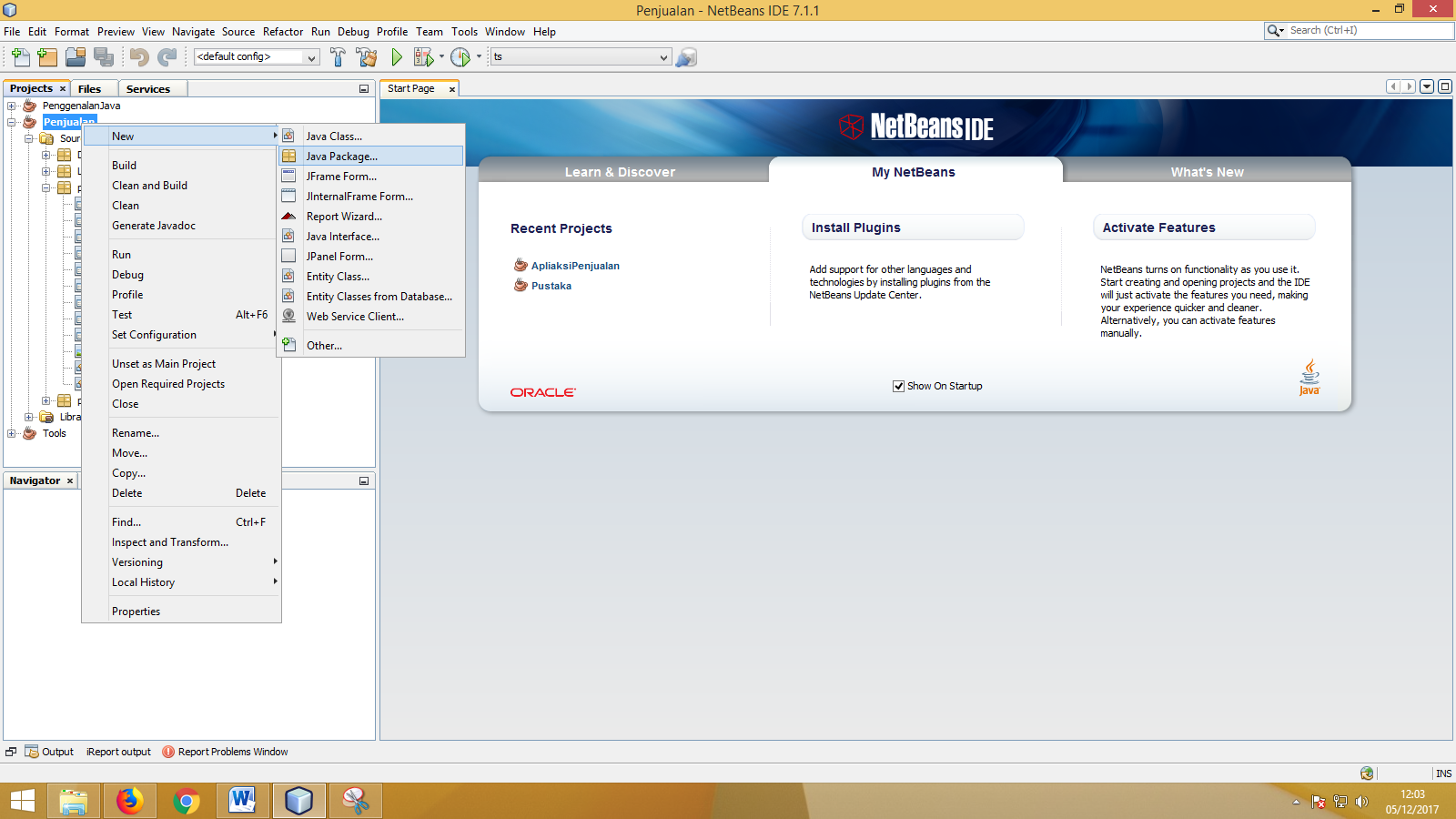
Task: Click Generate Javadoc in the context menu
Action: coord(181,226)
